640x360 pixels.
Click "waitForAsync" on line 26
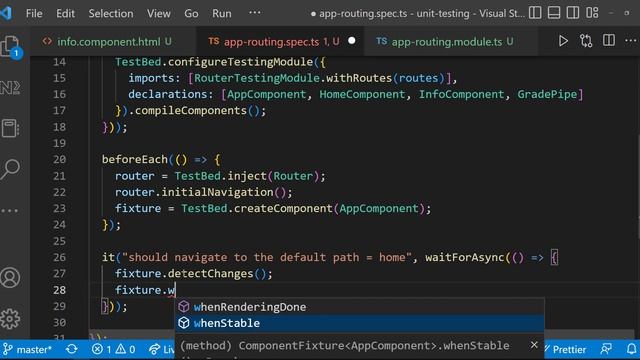point(464,258)
